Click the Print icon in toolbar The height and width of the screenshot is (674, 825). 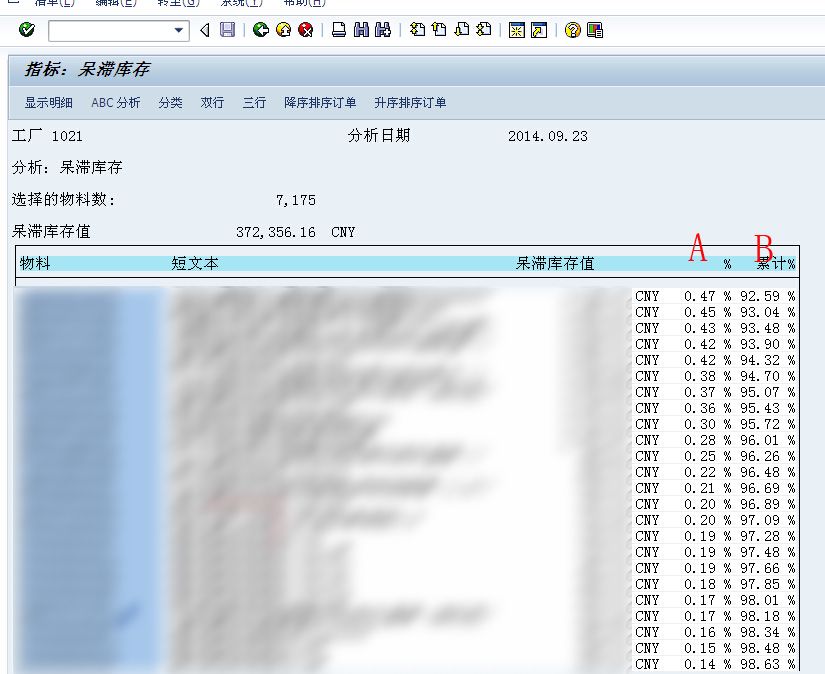click(x=339, y=31)
